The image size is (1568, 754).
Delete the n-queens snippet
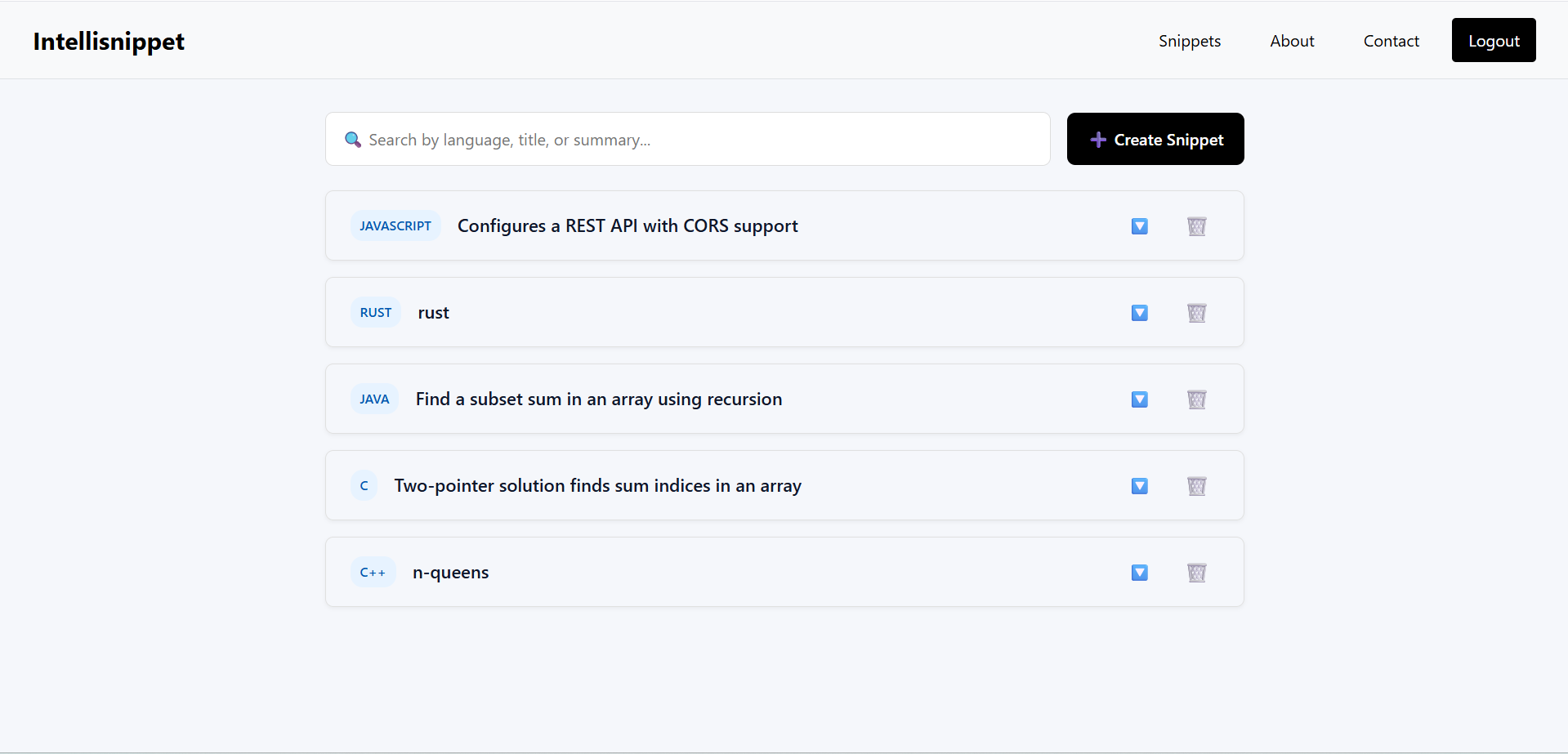tap(1196, 572)
